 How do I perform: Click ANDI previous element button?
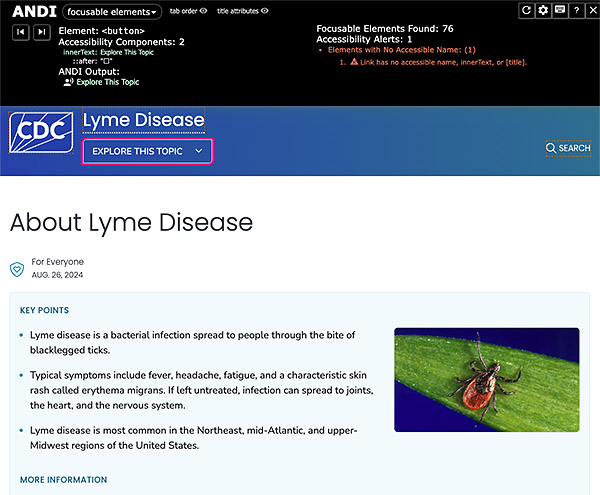pos(20,32)
